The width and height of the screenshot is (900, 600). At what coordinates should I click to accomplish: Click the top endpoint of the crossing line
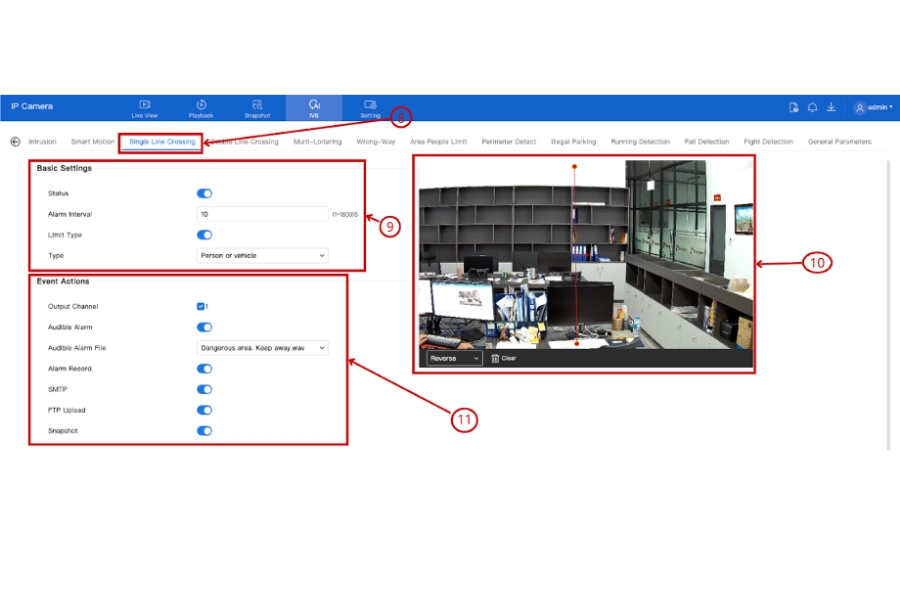[x=575, y=167]
